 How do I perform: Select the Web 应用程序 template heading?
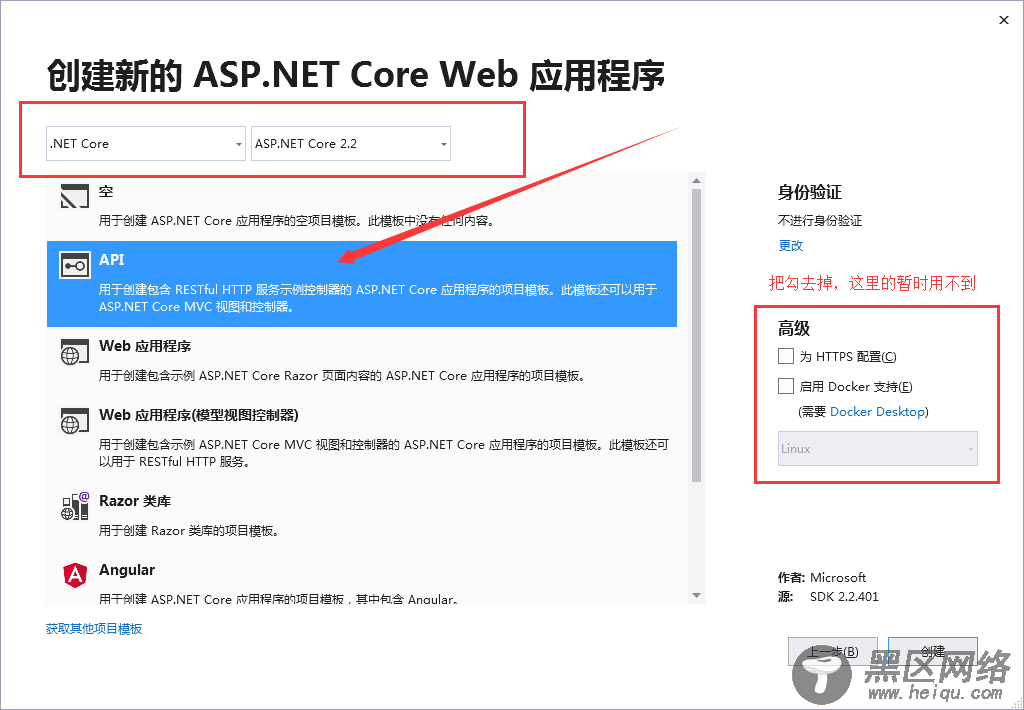pyautogui.click(x=145, y=346)
